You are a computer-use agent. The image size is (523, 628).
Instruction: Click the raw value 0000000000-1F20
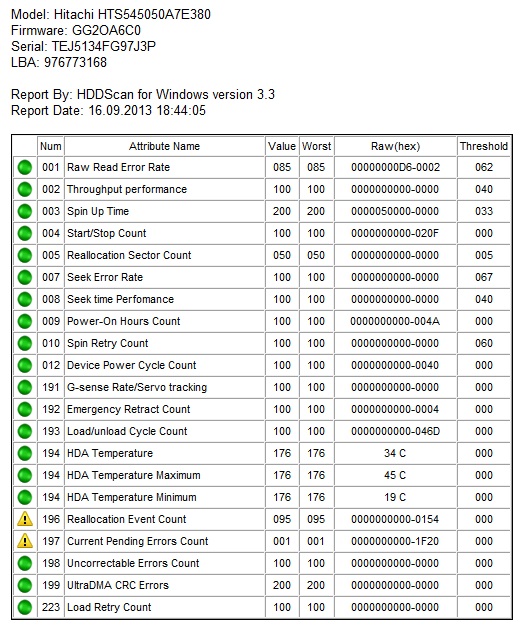(x=395, y=541)
